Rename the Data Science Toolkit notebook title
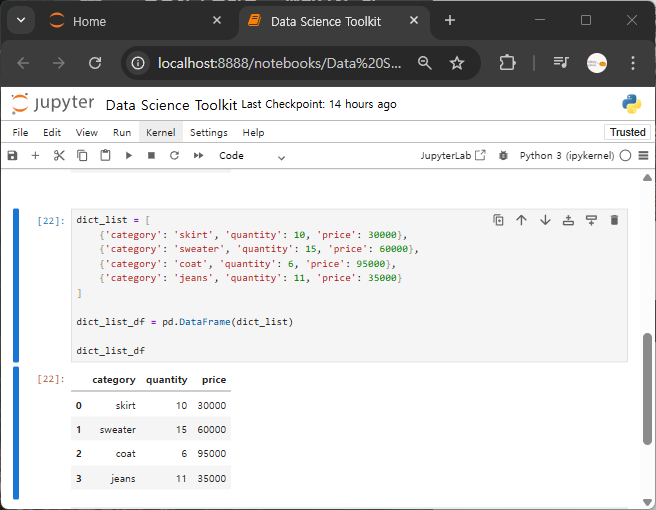Screen dimensions: 656x510 [x=171, y=105]
